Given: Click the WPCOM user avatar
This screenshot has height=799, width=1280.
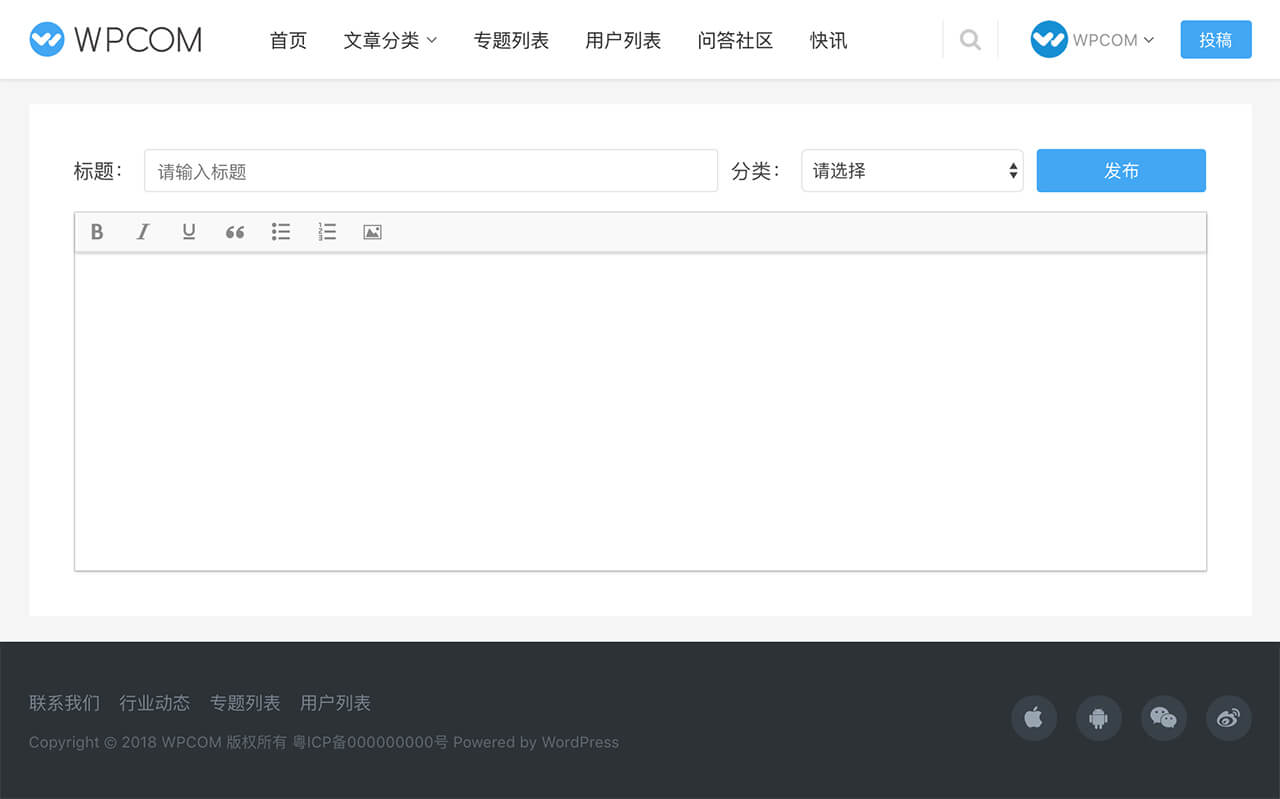Looking at the screenshot, I should pyautogui.click(x=1049, y=40).
